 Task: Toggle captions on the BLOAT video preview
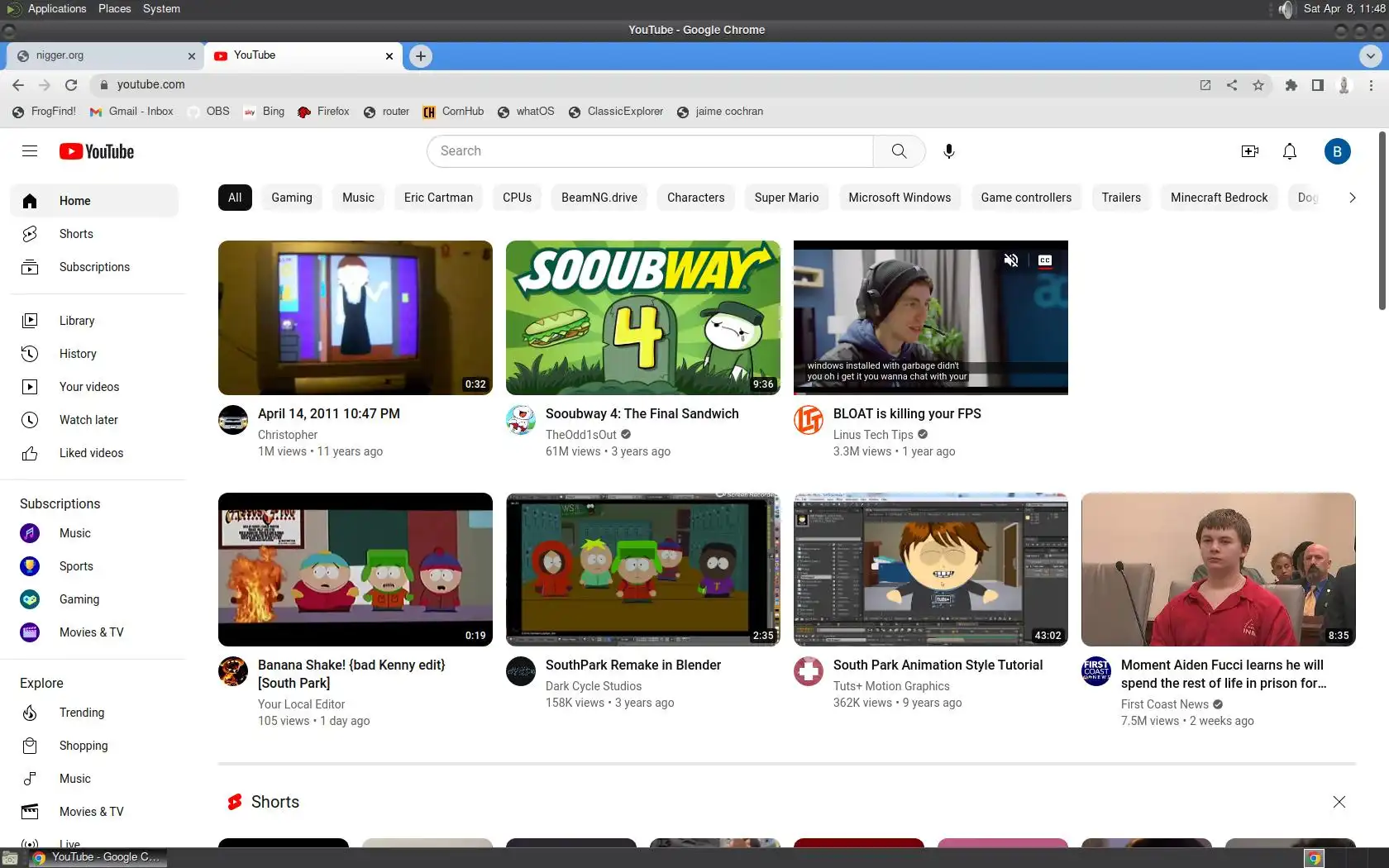(x=1045, y=260)
